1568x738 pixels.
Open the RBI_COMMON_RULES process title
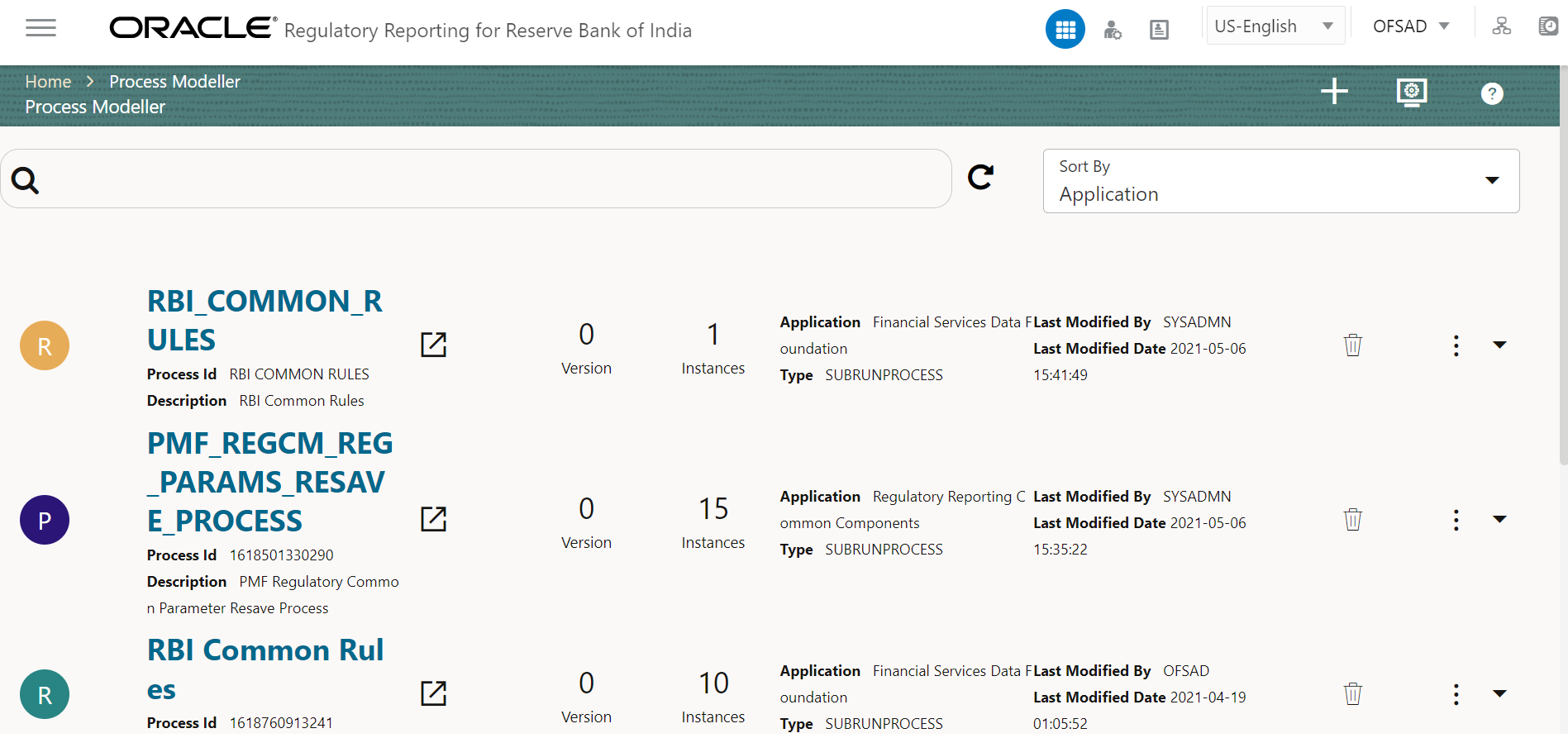click(265, 321)
